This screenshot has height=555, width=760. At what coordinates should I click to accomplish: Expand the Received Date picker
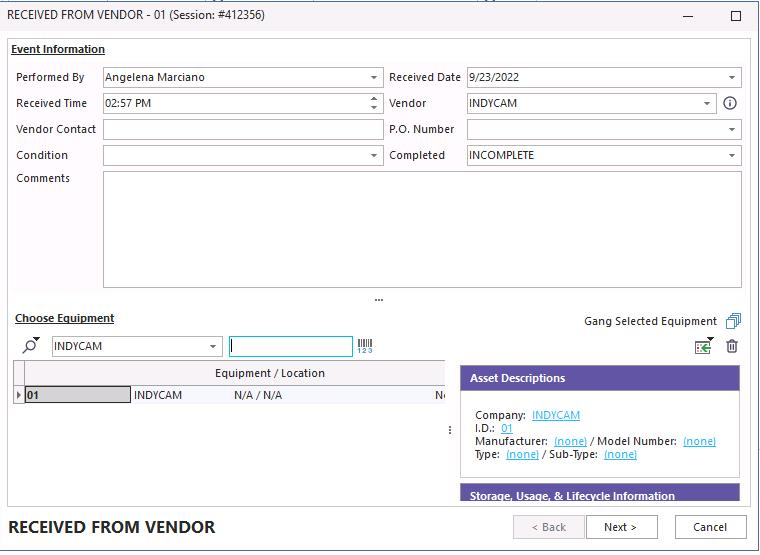coord(732,77)
